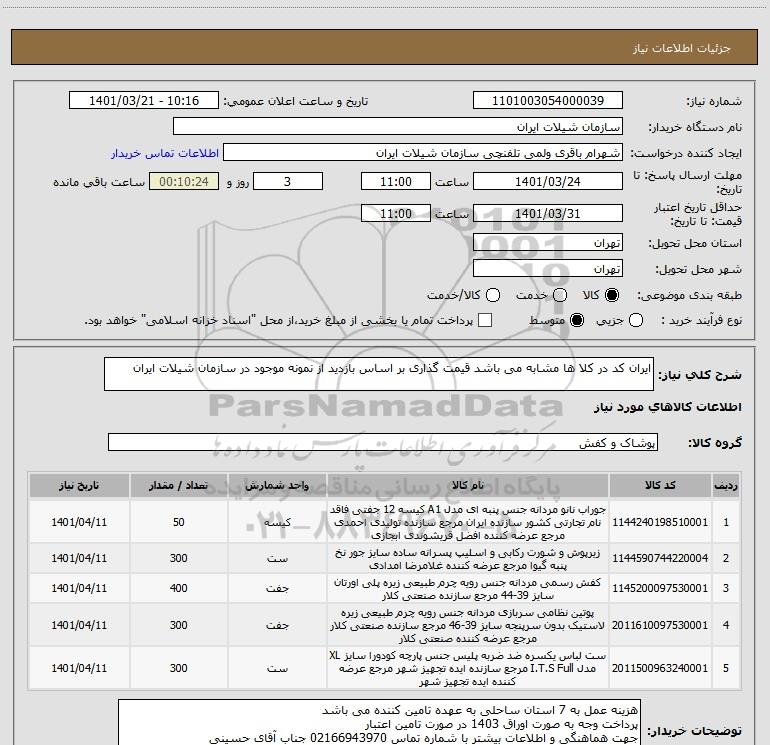Click the quantity 400 in row 3
The image size is (770, 745).
point(178,588)
